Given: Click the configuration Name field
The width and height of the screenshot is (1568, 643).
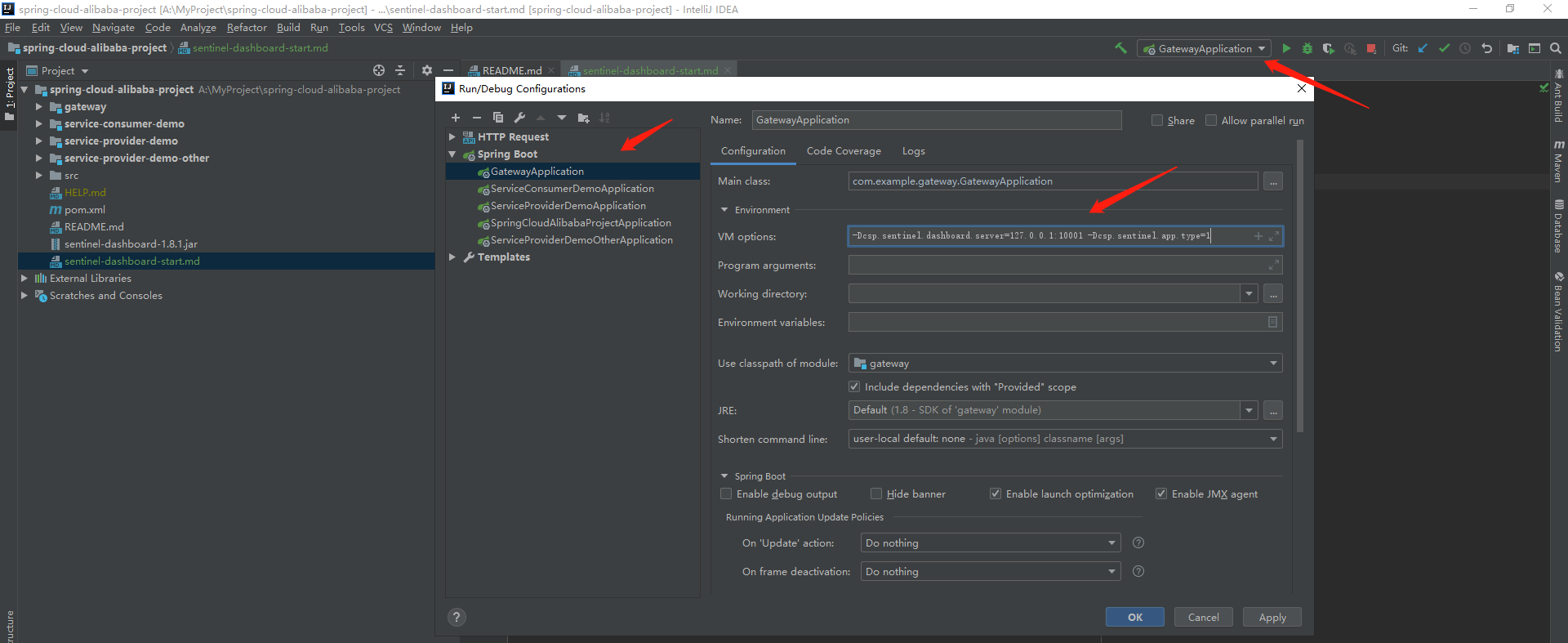Looking at the screenshot, I should pyautogui.click(x=937, y=120).
